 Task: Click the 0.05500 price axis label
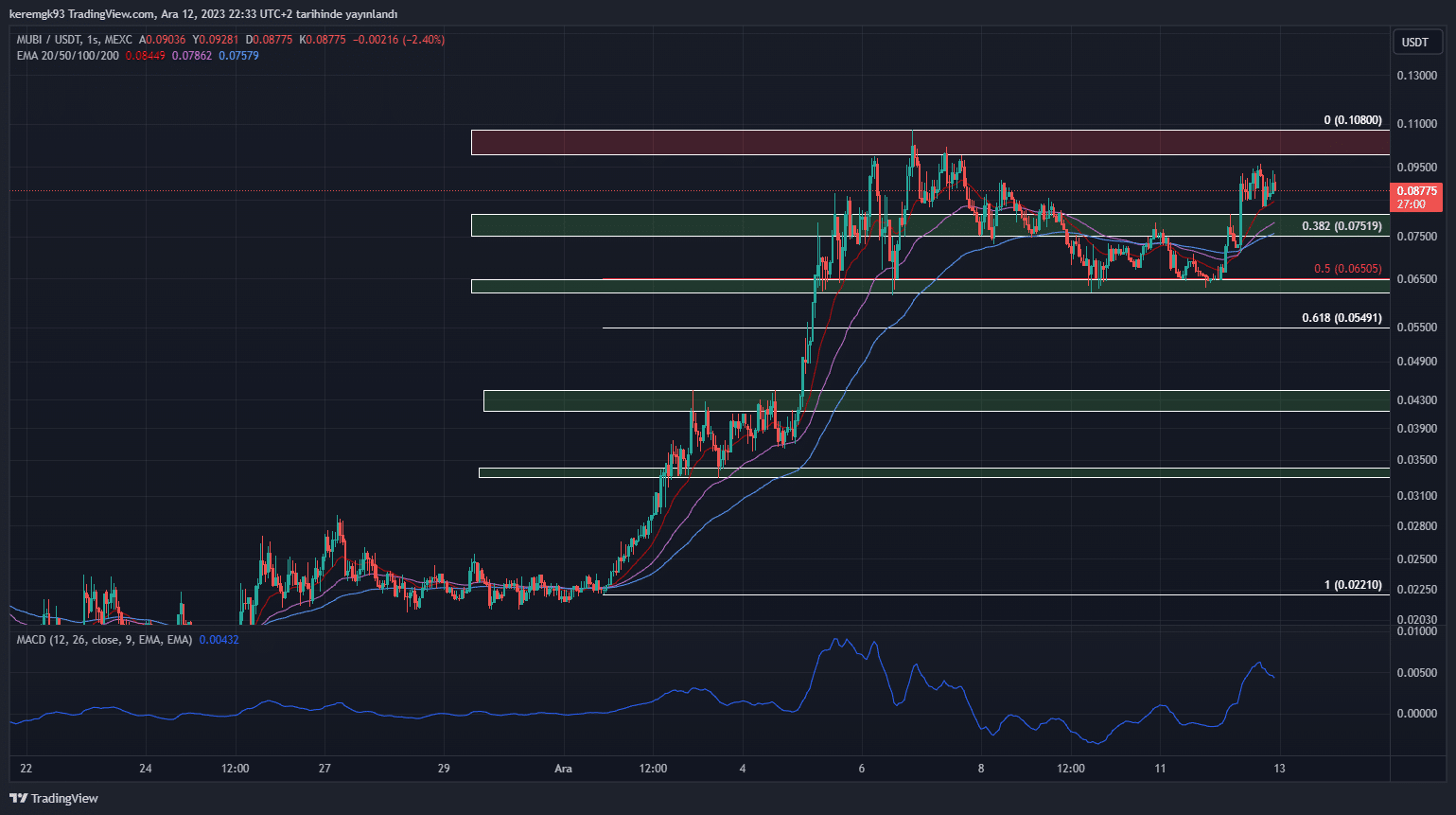tap(1416, 328)
